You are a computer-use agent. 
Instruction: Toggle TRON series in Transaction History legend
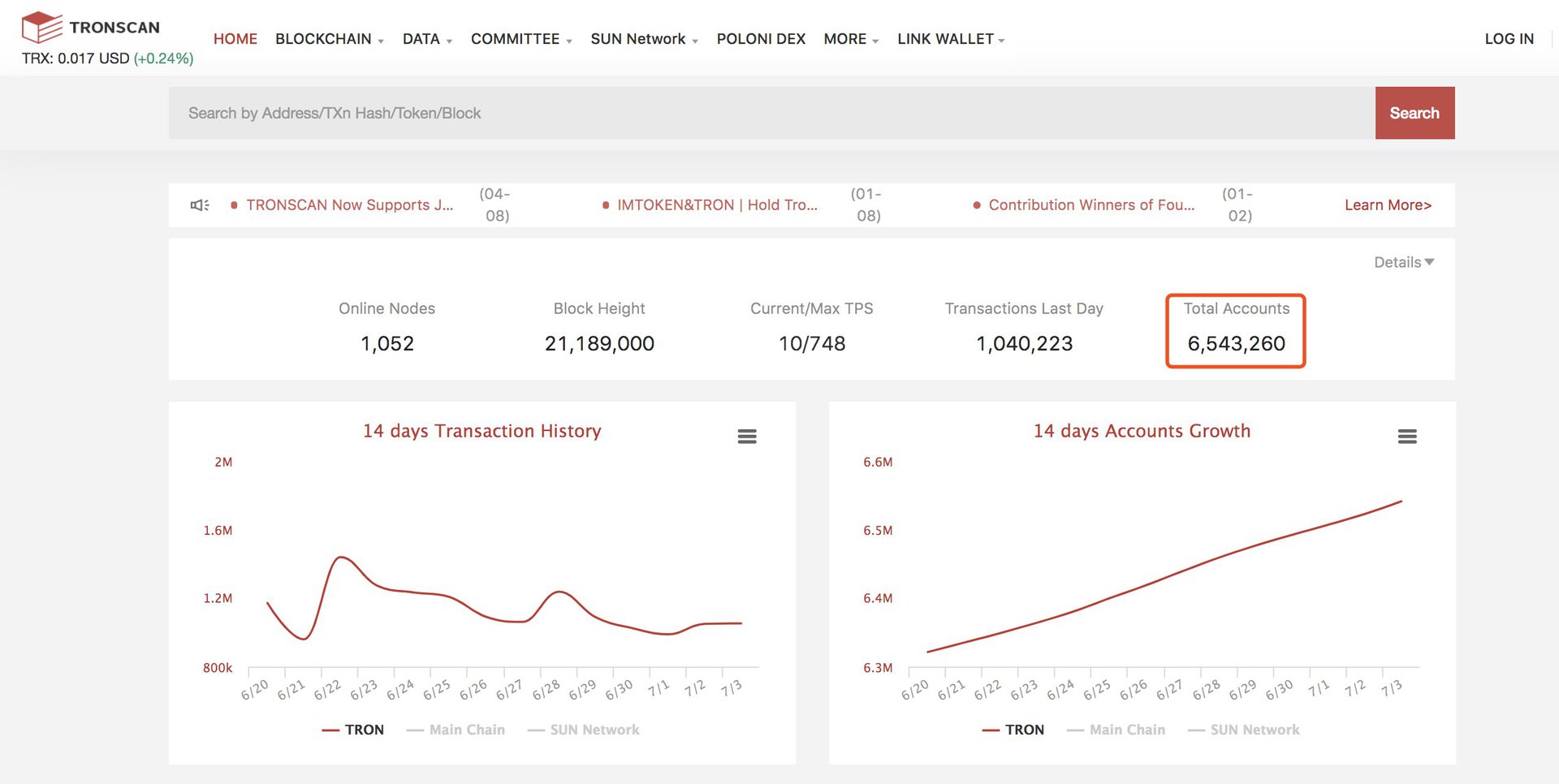pyautogui.click(x=353, y=730)
